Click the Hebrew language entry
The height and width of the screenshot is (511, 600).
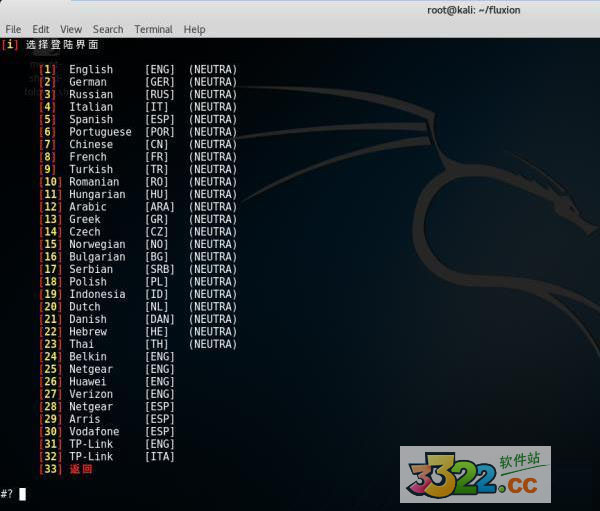[88, 331]
